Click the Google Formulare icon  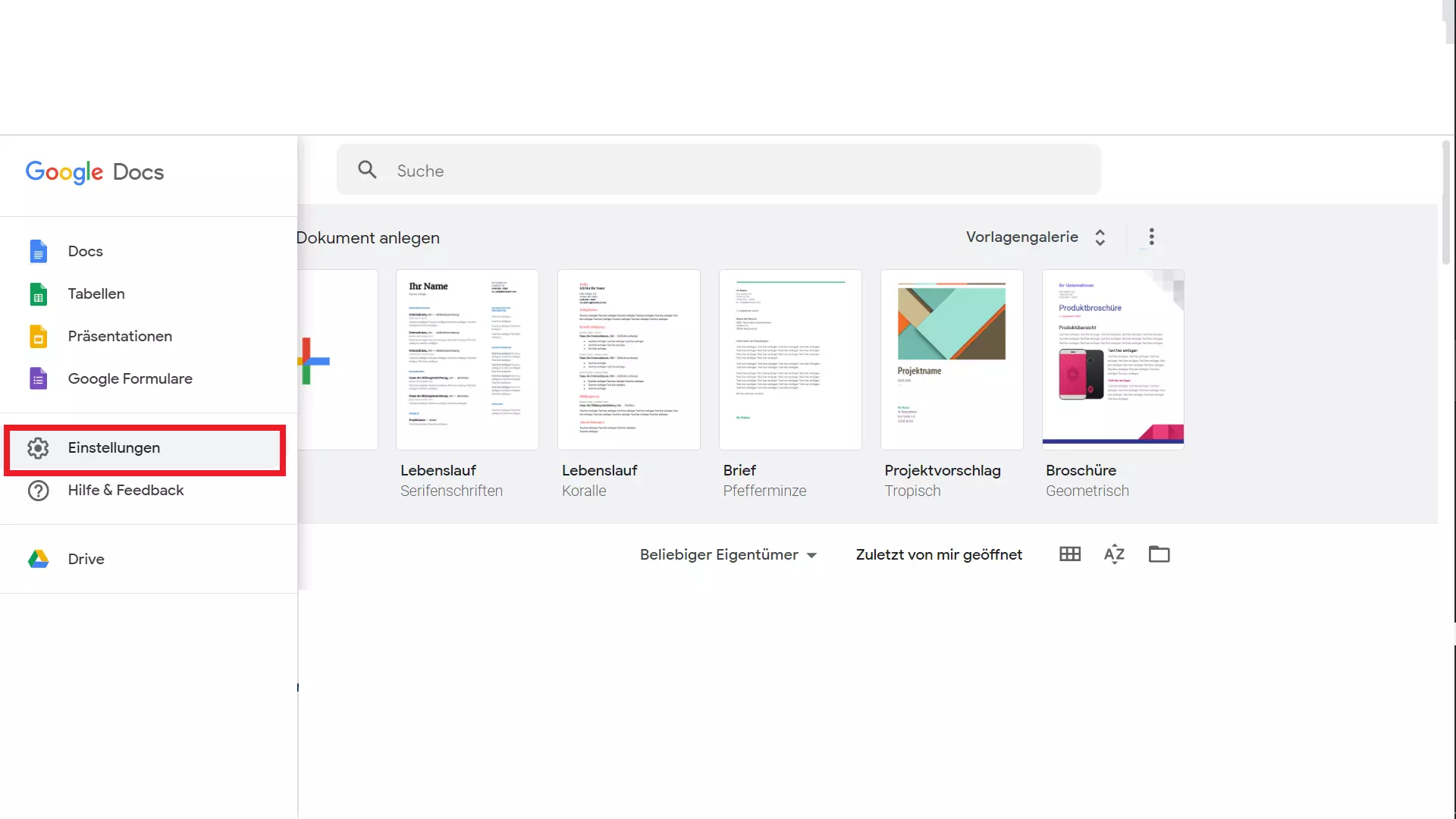coord(38,378)
